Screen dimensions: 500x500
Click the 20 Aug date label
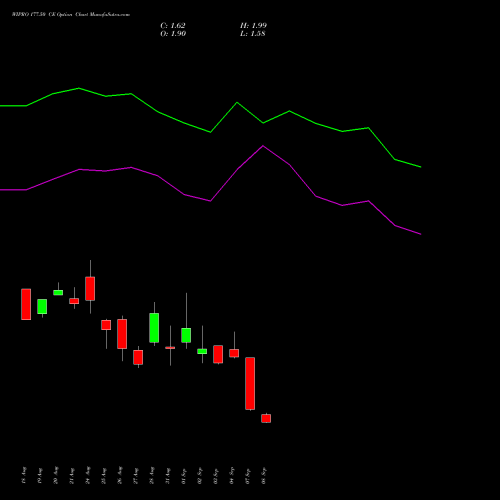(x=56, y=476)
